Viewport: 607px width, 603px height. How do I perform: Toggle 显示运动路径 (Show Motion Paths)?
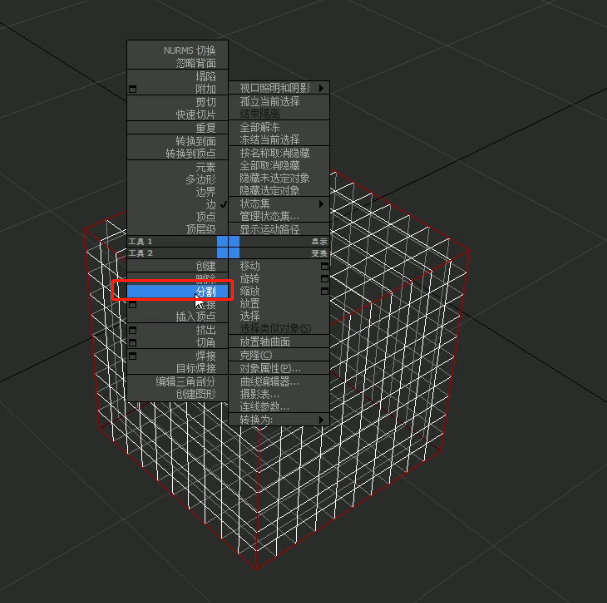270,229
